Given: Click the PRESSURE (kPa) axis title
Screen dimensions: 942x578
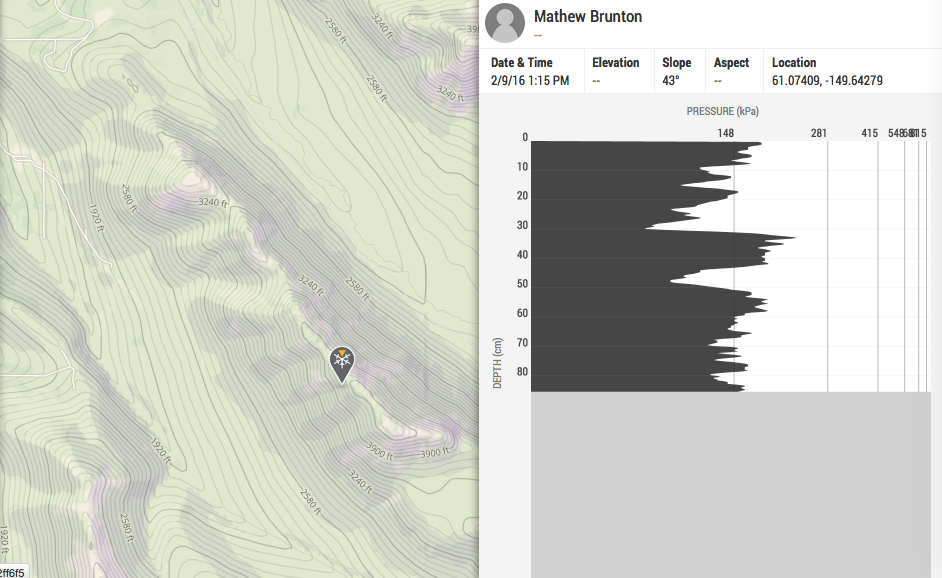Looking at the screenshot, I should click(x=723, y=111).
